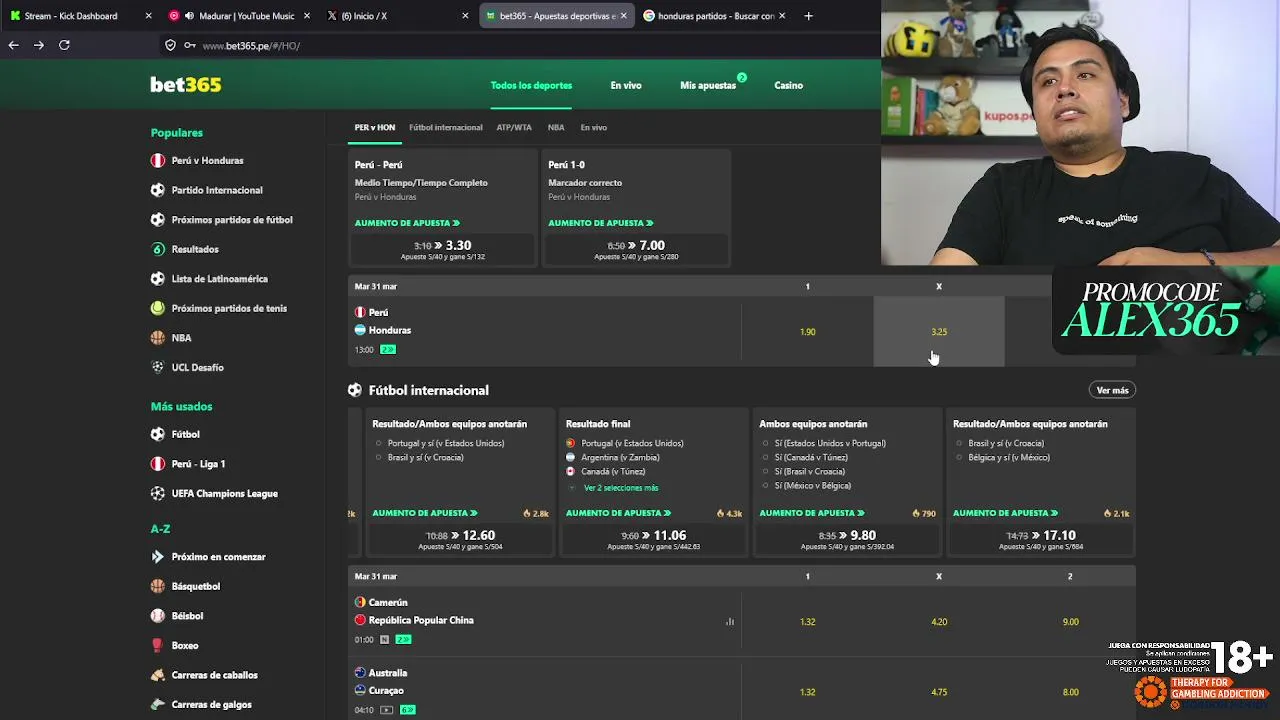Viewport: 1280px width, 720px height.
Task: Bet on boosted odds 3.30 Perú - Perú
Action: click(442, 250)
